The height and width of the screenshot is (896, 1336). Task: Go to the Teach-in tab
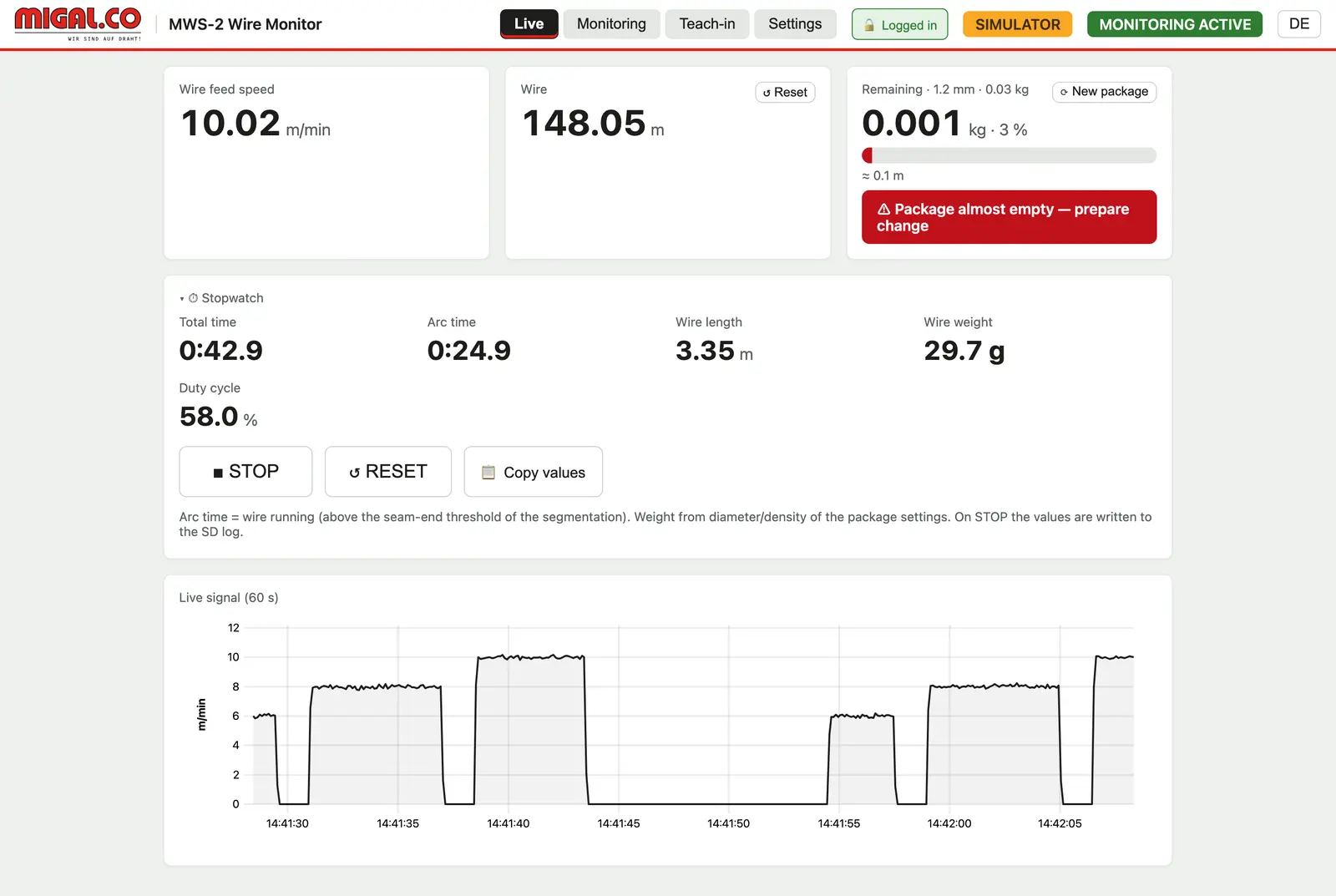[707, 23]
